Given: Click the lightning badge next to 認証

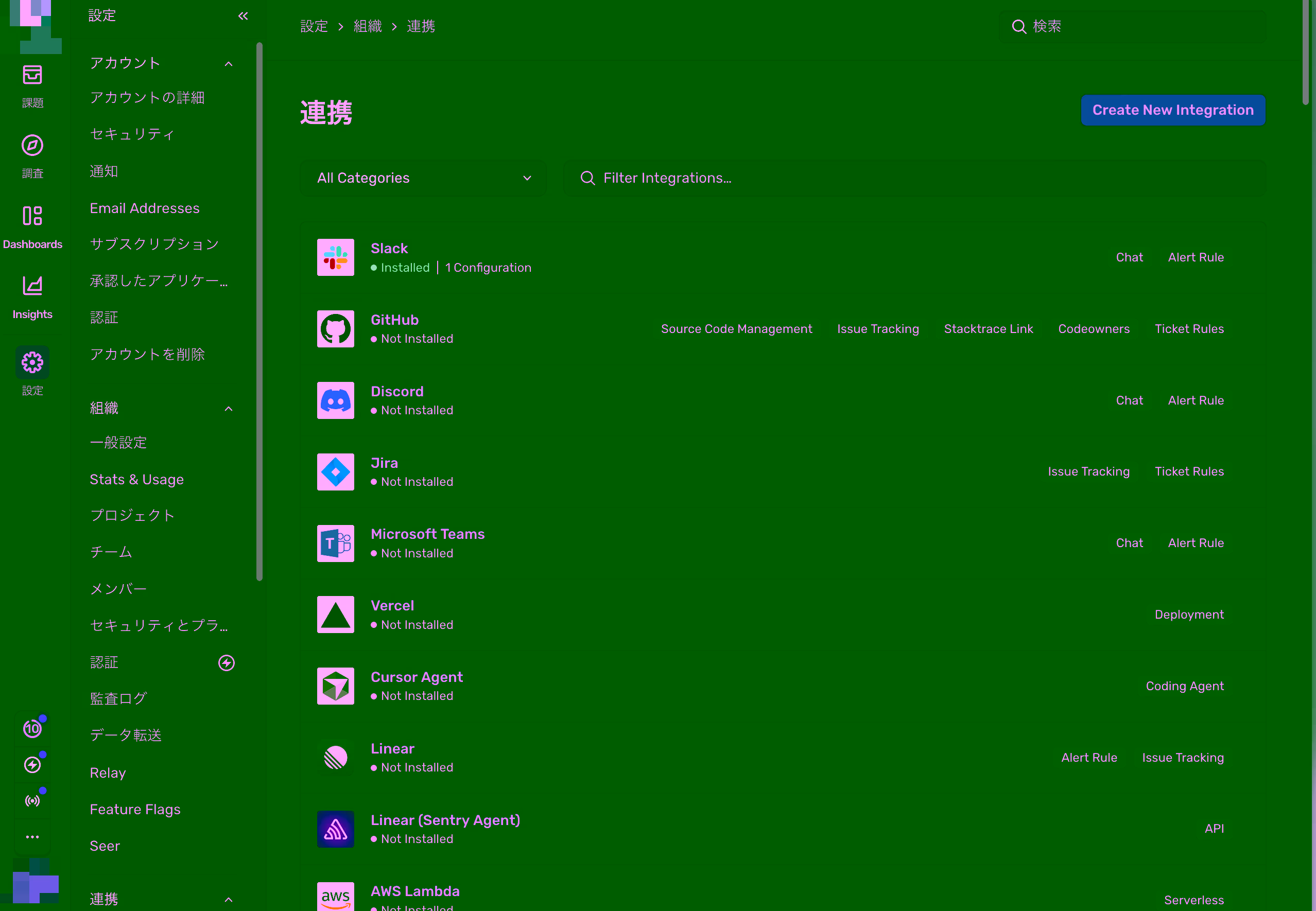Looking at the screenshot, I should pos(226,663).
